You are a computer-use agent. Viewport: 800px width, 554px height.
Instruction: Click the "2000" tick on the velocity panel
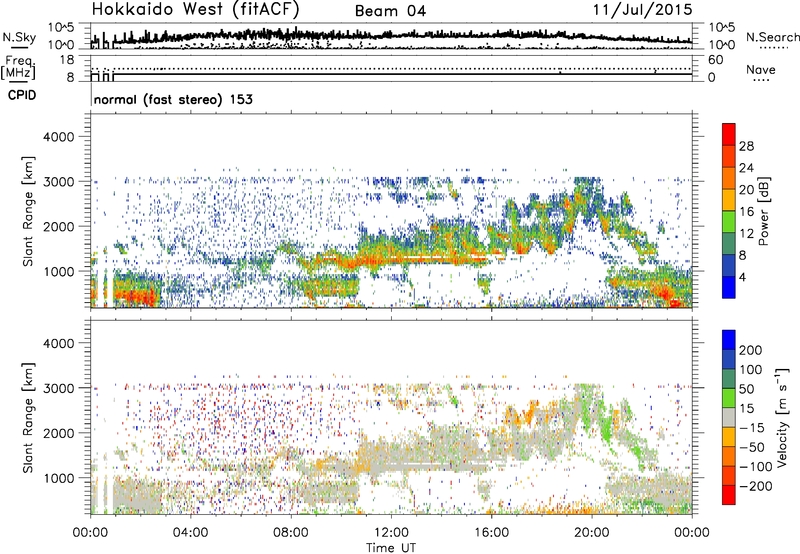tap(58, 433)
